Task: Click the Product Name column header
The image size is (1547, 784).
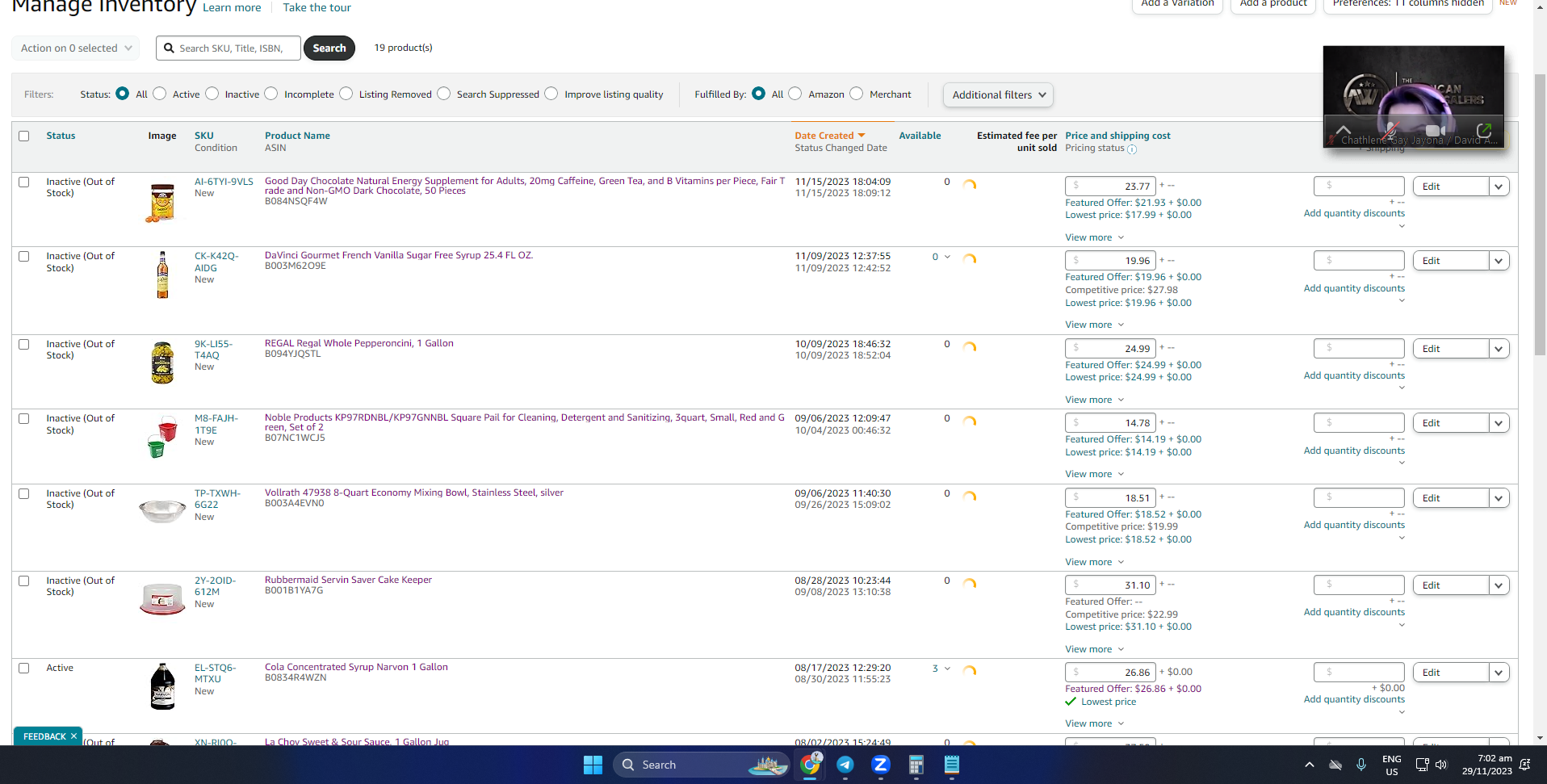Action: click(297, 136)
